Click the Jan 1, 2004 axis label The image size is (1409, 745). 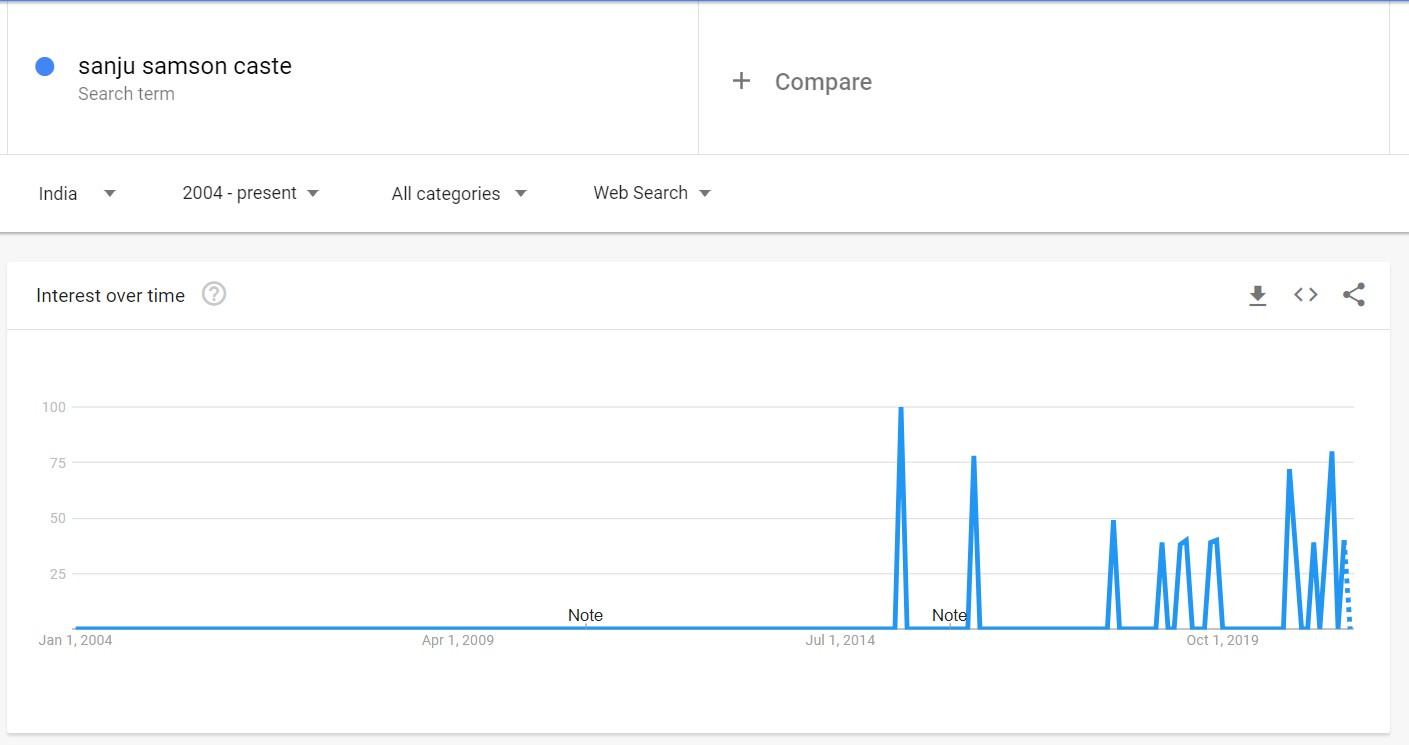76,640
